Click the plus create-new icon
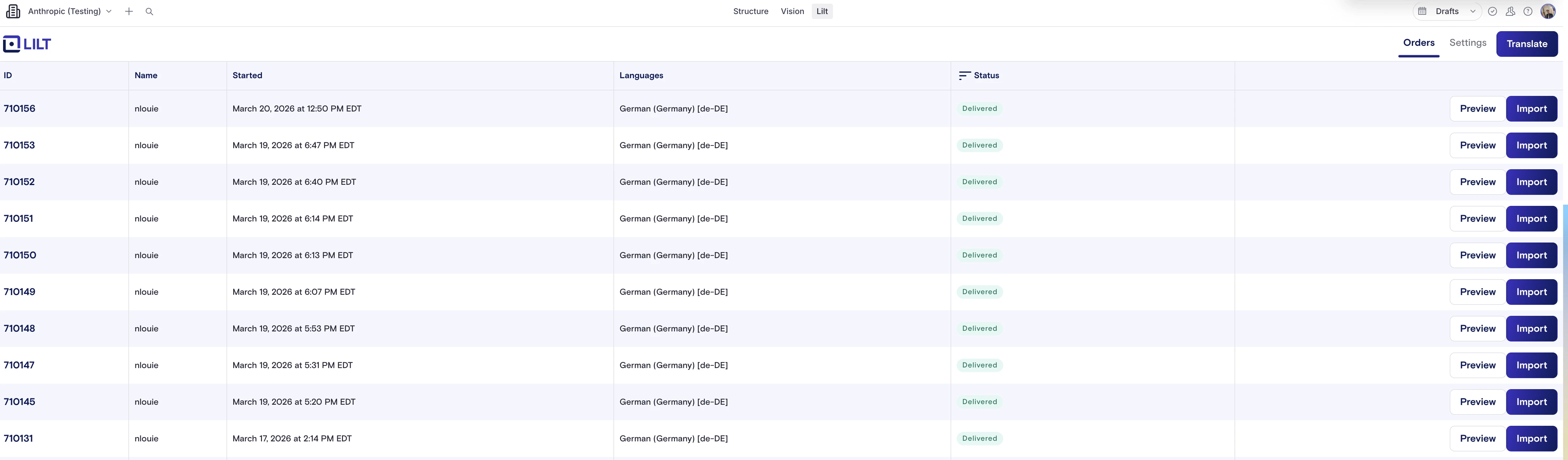The height and width of the screenshot is (460, 1568). pos(129,12)
